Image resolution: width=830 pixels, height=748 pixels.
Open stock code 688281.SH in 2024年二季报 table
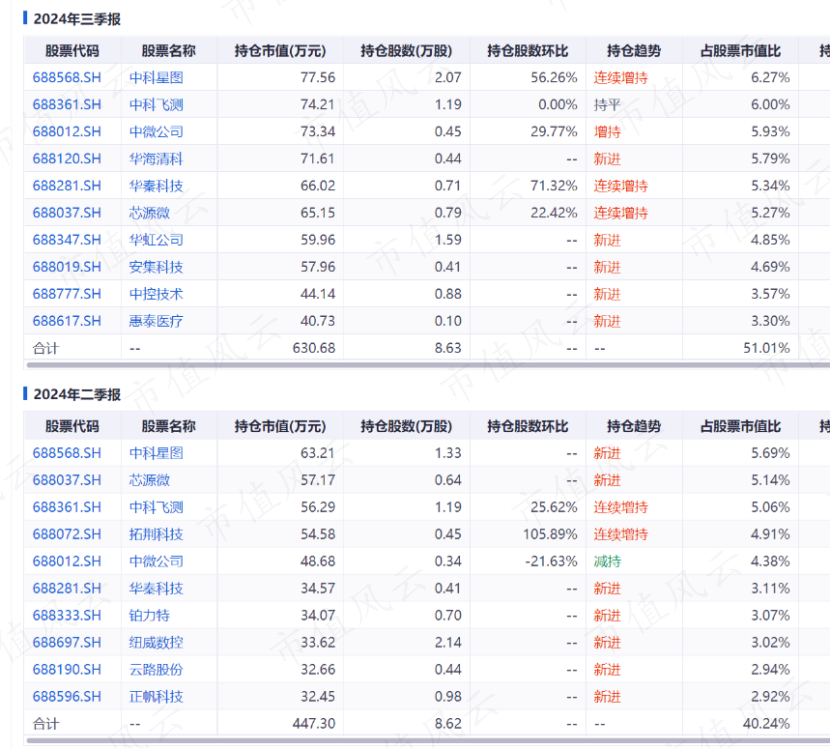click(67, 588)
